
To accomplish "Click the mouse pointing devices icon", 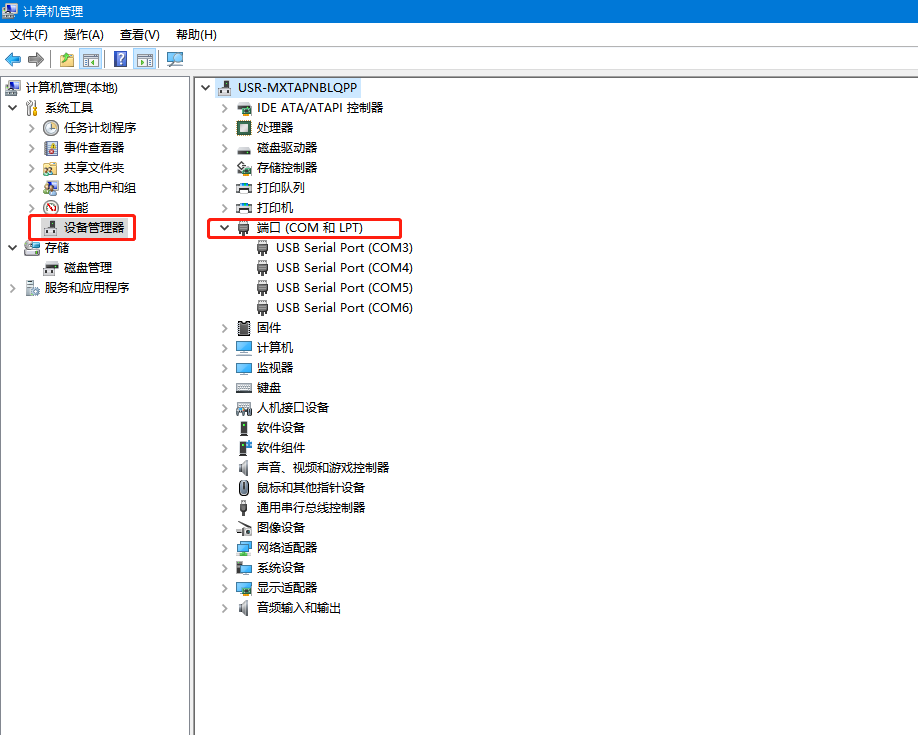I will tap(244, 488).
